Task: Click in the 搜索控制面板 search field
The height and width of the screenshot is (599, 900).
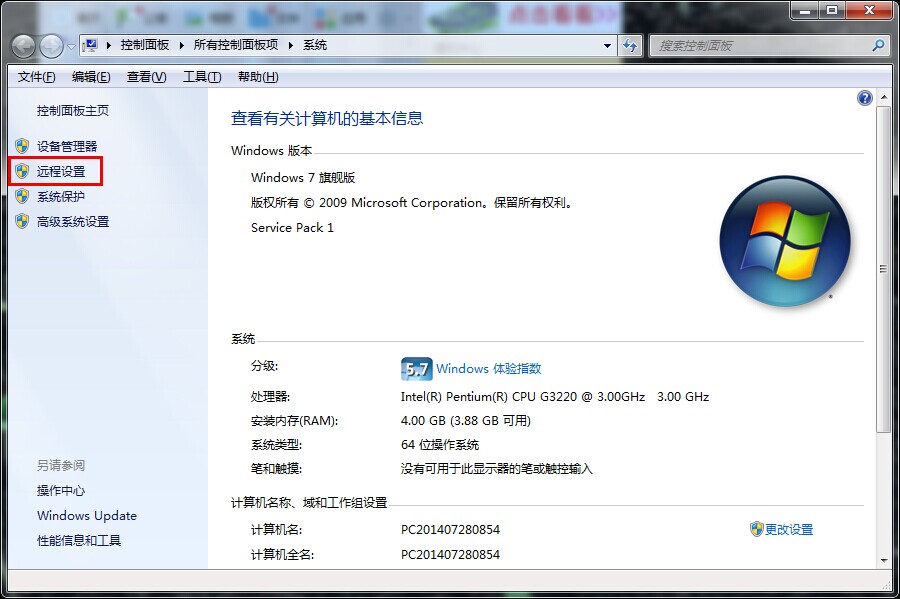Action: [760, 46]
